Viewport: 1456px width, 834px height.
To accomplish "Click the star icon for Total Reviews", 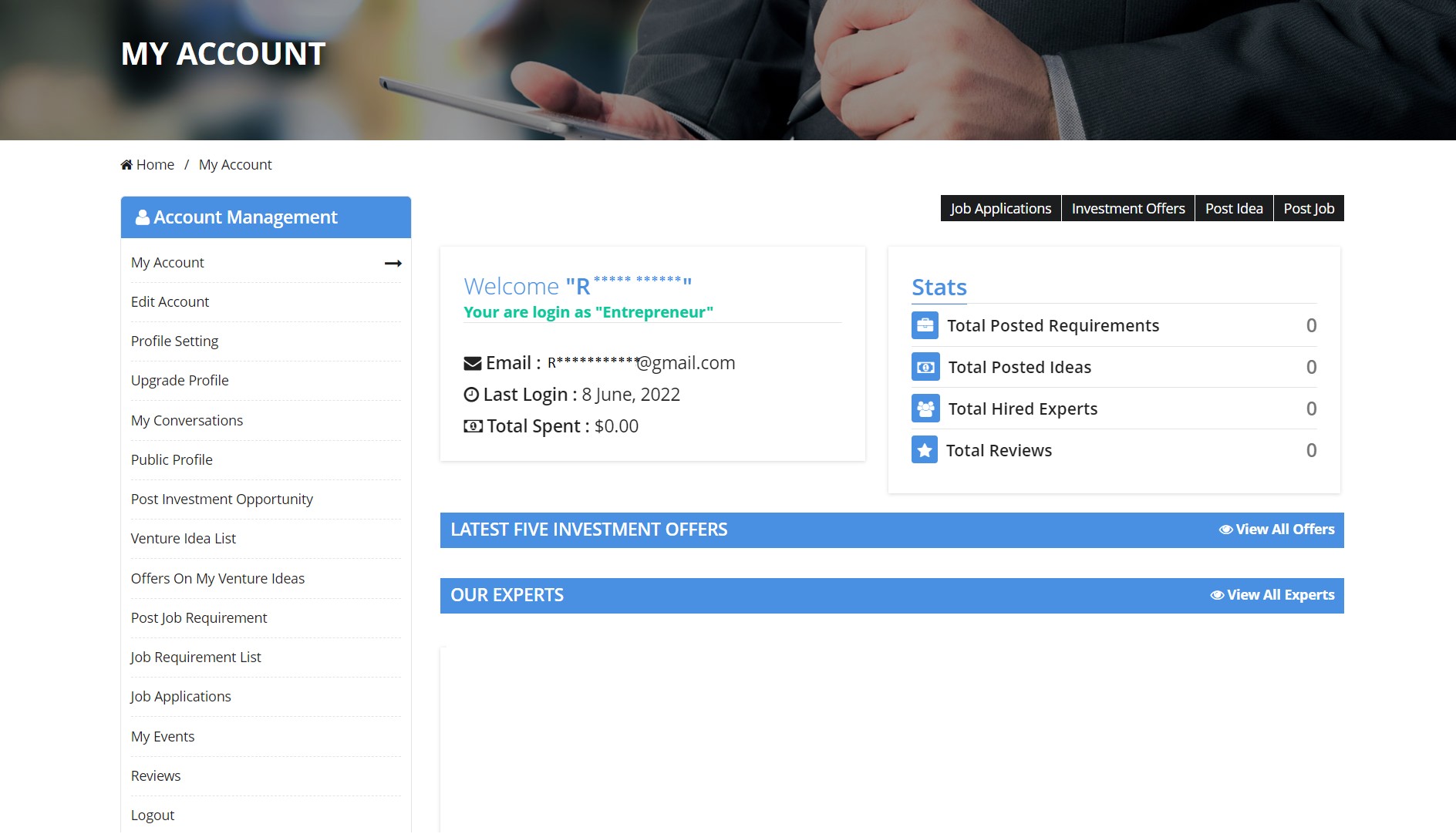I will pyautogui.click(x=925, y=450).
